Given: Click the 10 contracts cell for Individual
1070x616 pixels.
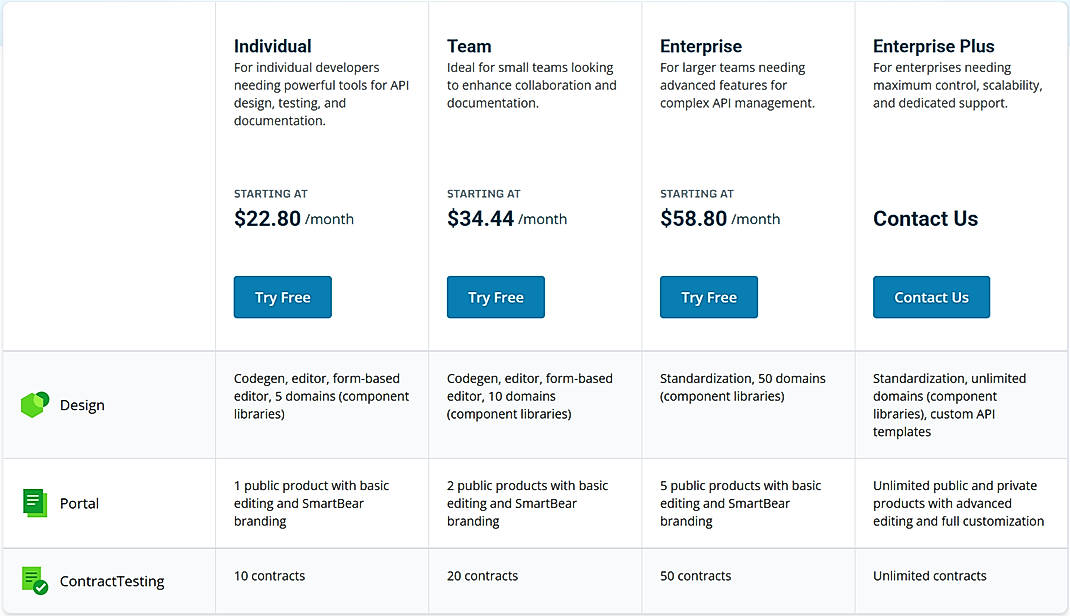Looking at the screenshot, I should (267, 576).
